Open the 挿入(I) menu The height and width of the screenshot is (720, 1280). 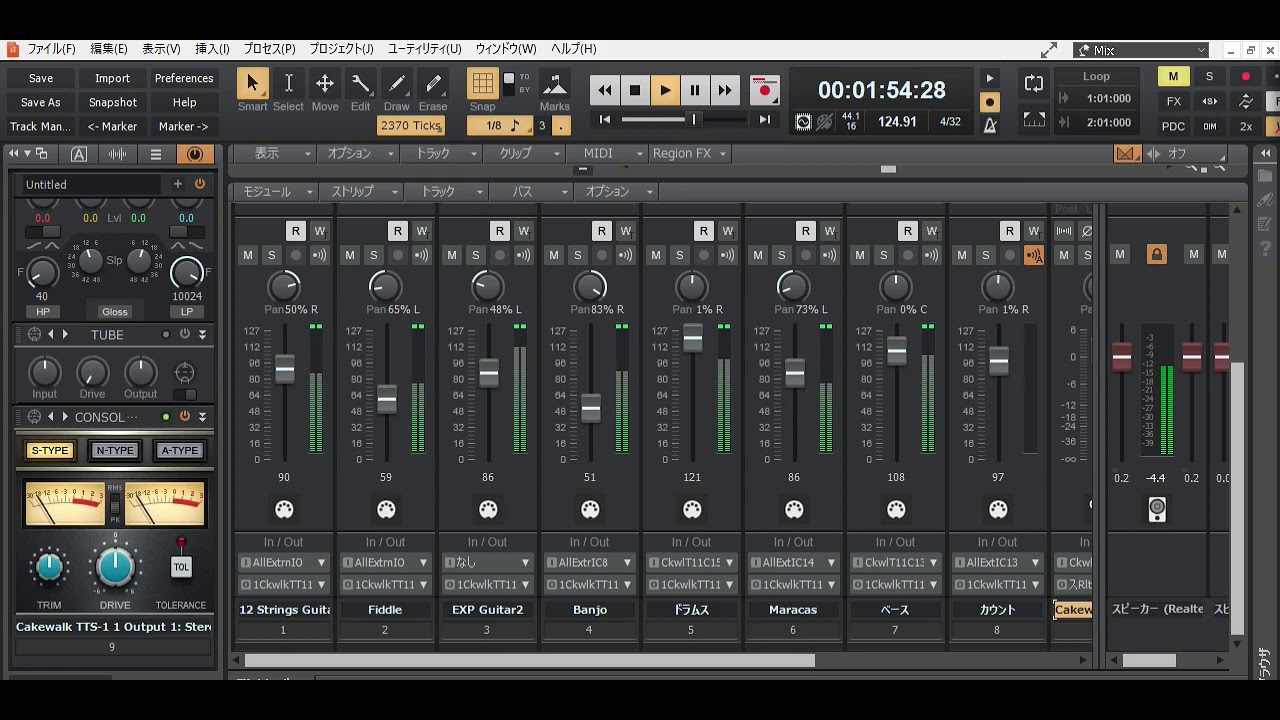212,49
